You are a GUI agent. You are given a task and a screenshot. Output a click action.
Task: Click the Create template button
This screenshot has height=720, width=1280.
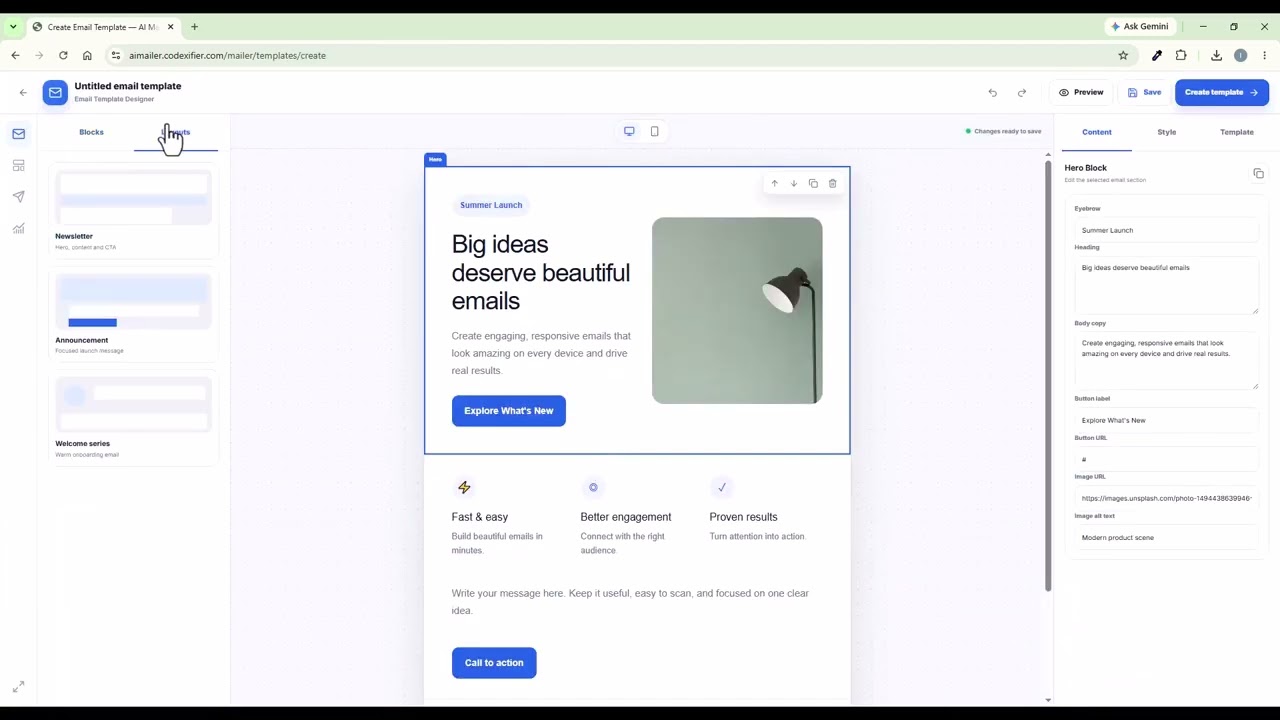(x=1221, y=92)
